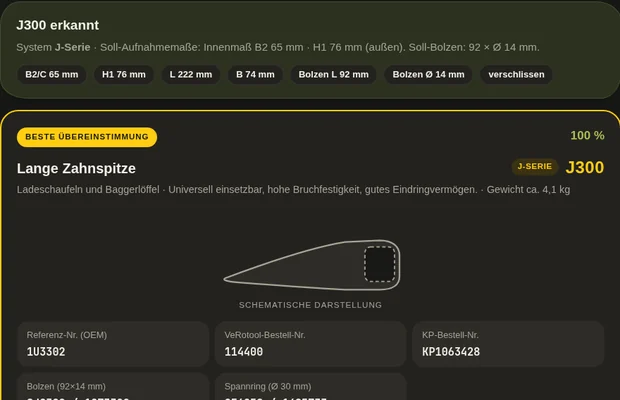The width and height of the screenshot is (620, 400).
Task: Click the 'Referenz-Nr. (OEM)' label
Action: pyautogui.click(x=67, y=335)
